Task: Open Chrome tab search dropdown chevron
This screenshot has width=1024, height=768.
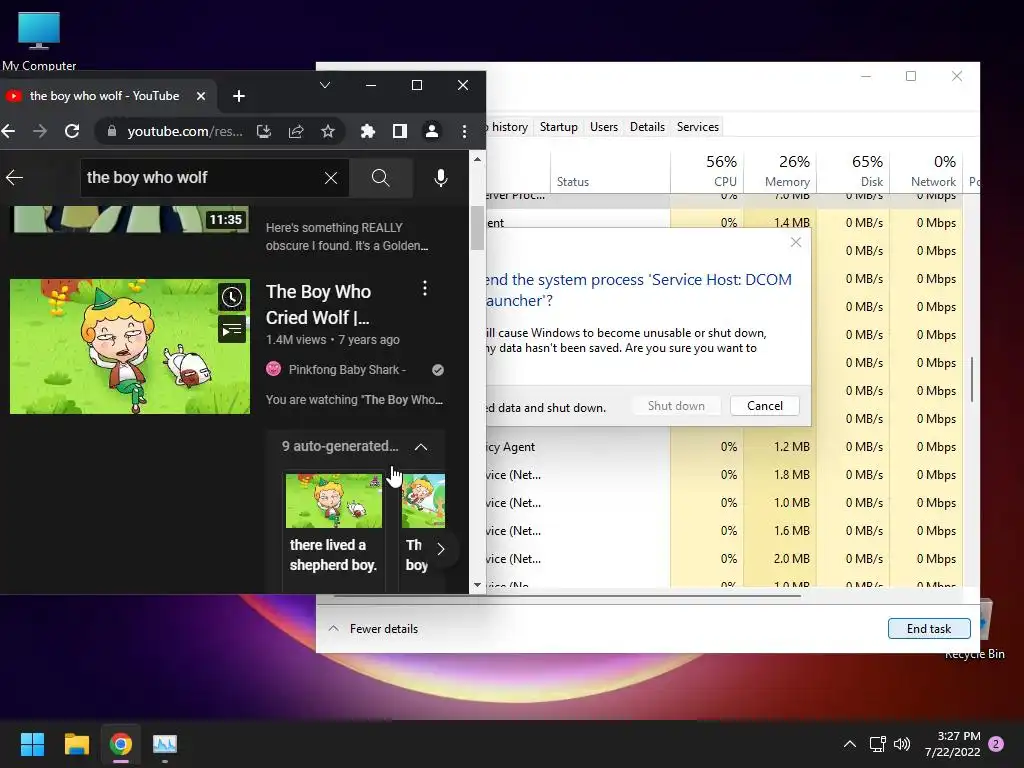Action: (x=325, y=85)
